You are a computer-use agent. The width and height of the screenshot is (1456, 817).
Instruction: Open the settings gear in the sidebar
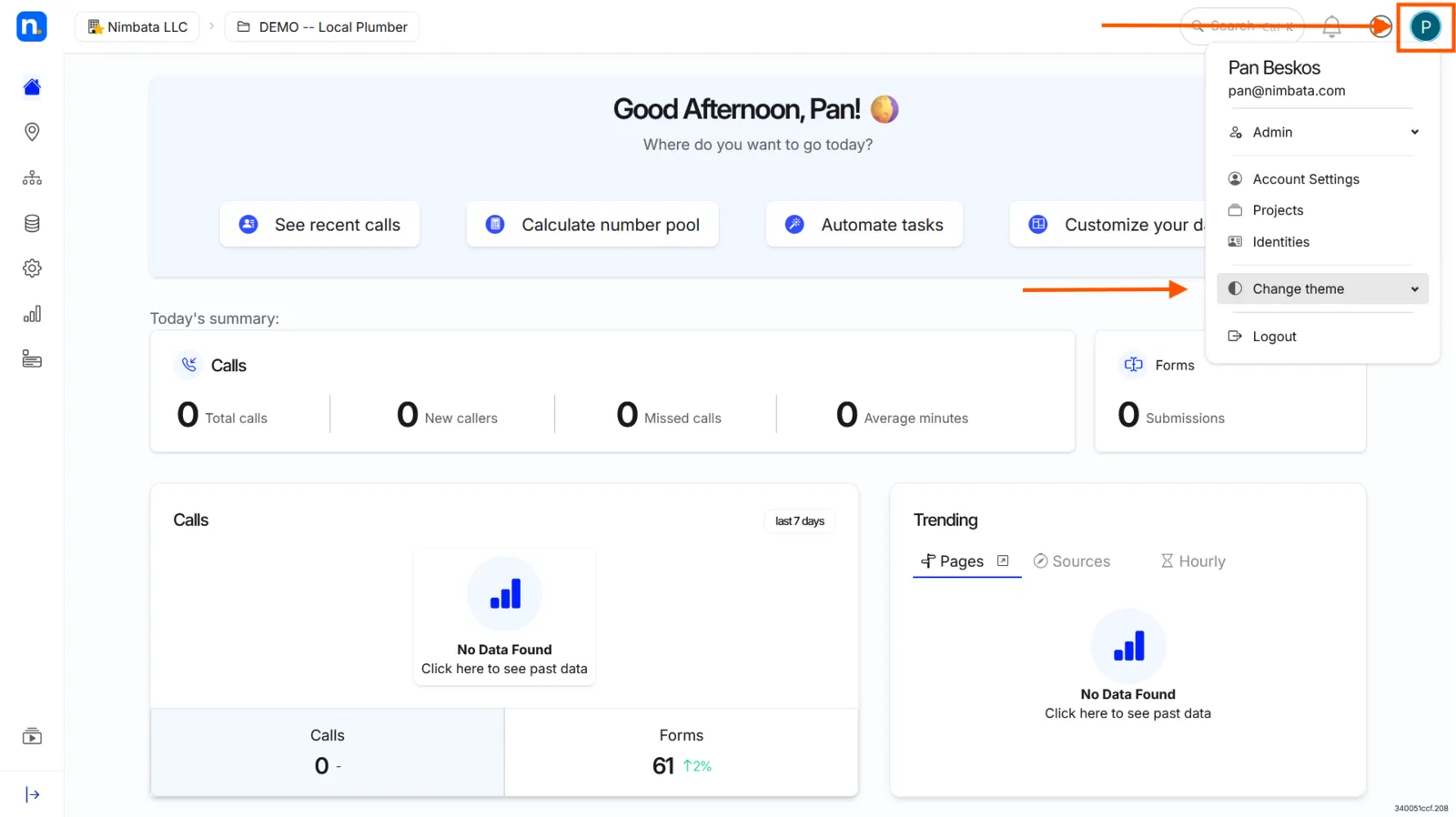[32, 268]
